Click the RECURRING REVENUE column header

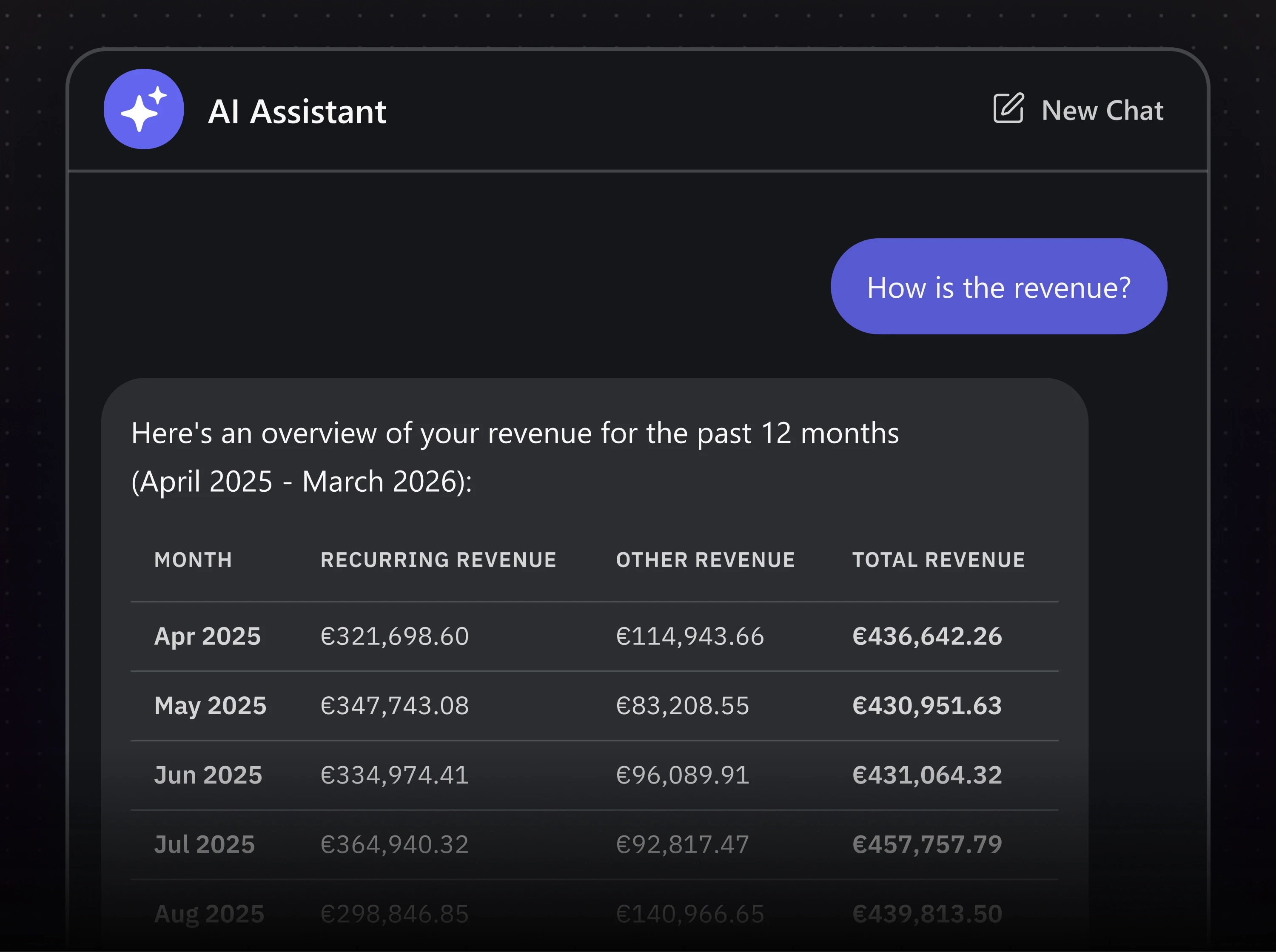coord(439,559)
